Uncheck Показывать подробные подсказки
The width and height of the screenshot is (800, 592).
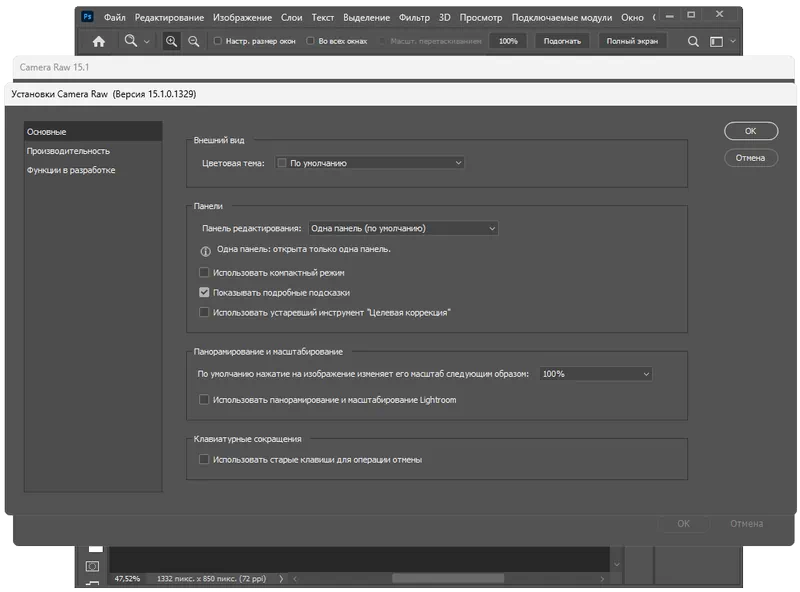pyautogui.click(x=204, y=292)
